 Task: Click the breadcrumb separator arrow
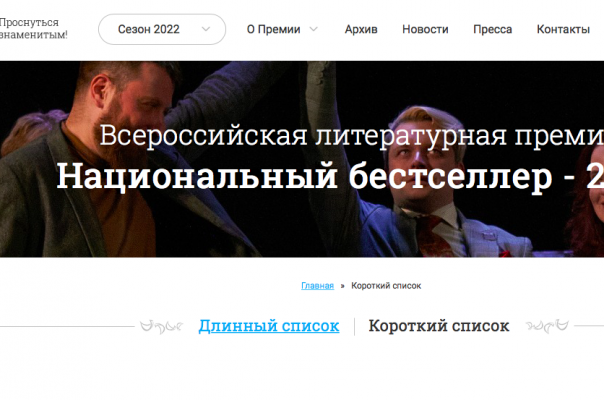click(342, 286)
